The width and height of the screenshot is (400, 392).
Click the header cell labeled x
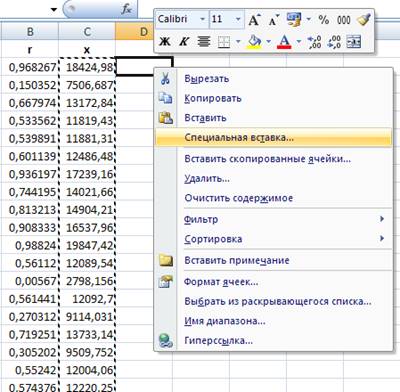pos(87,49)
